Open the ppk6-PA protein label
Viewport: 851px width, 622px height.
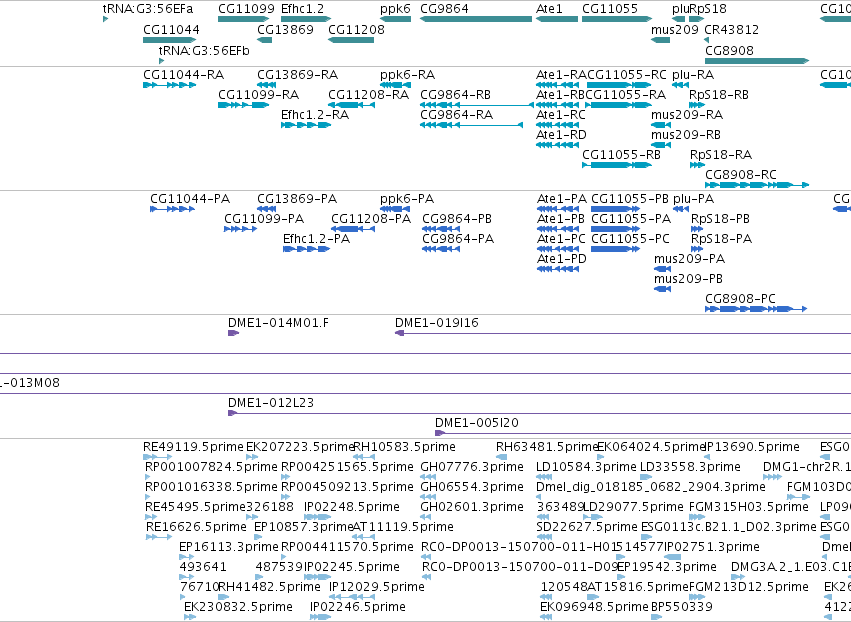click(x=407, y=199)
